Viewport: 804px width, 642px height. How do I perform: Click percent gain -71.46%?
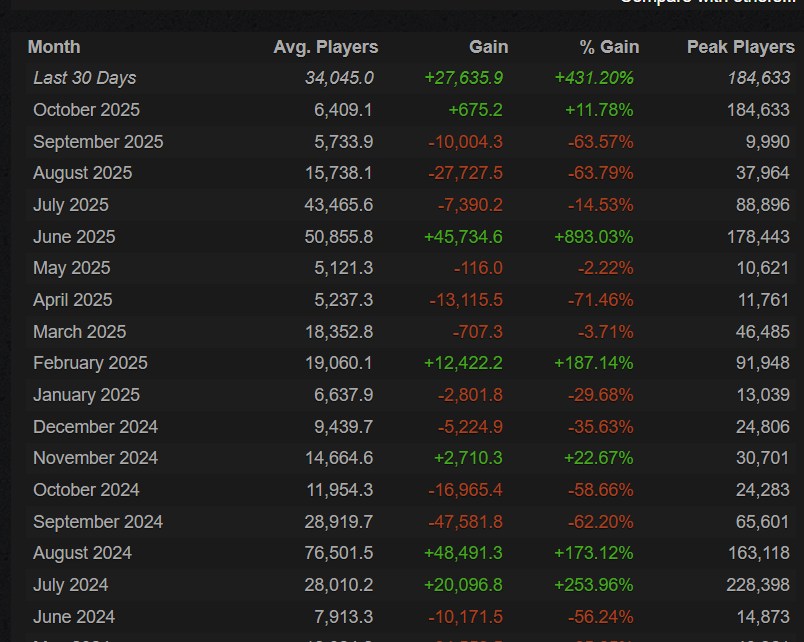[x=600, y=299]
